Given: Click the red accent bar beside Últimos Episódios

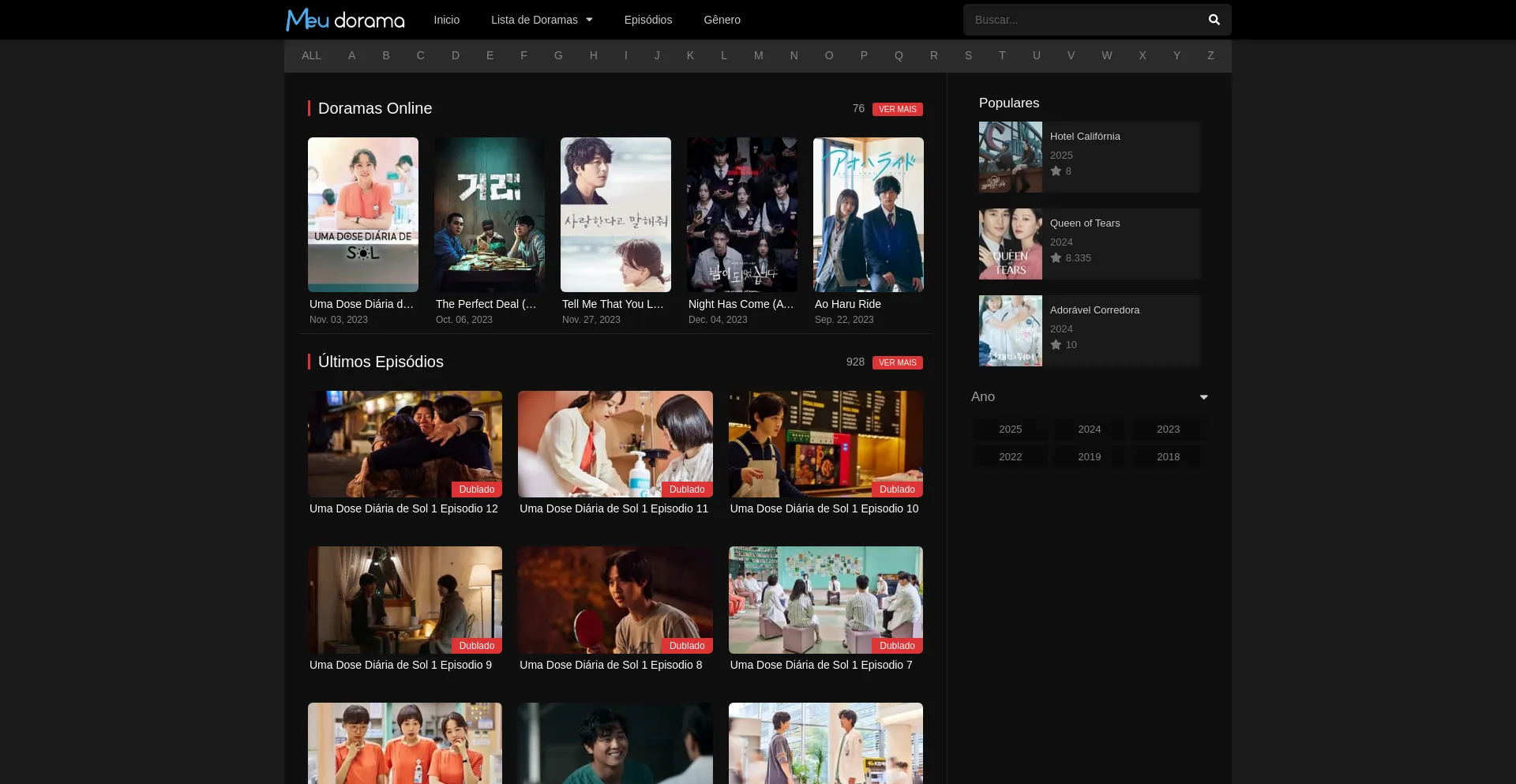Looking at the screenshot, I should click(310, 362).
